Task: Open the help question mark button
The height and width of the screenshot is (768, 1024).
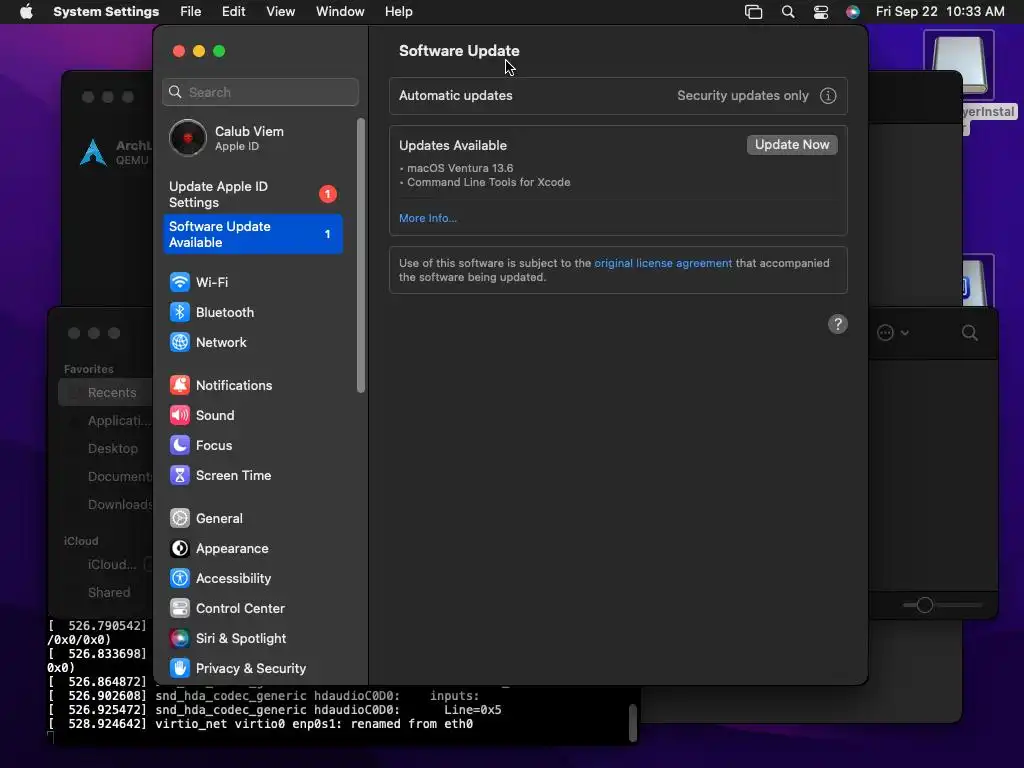Action: point(838,325)
